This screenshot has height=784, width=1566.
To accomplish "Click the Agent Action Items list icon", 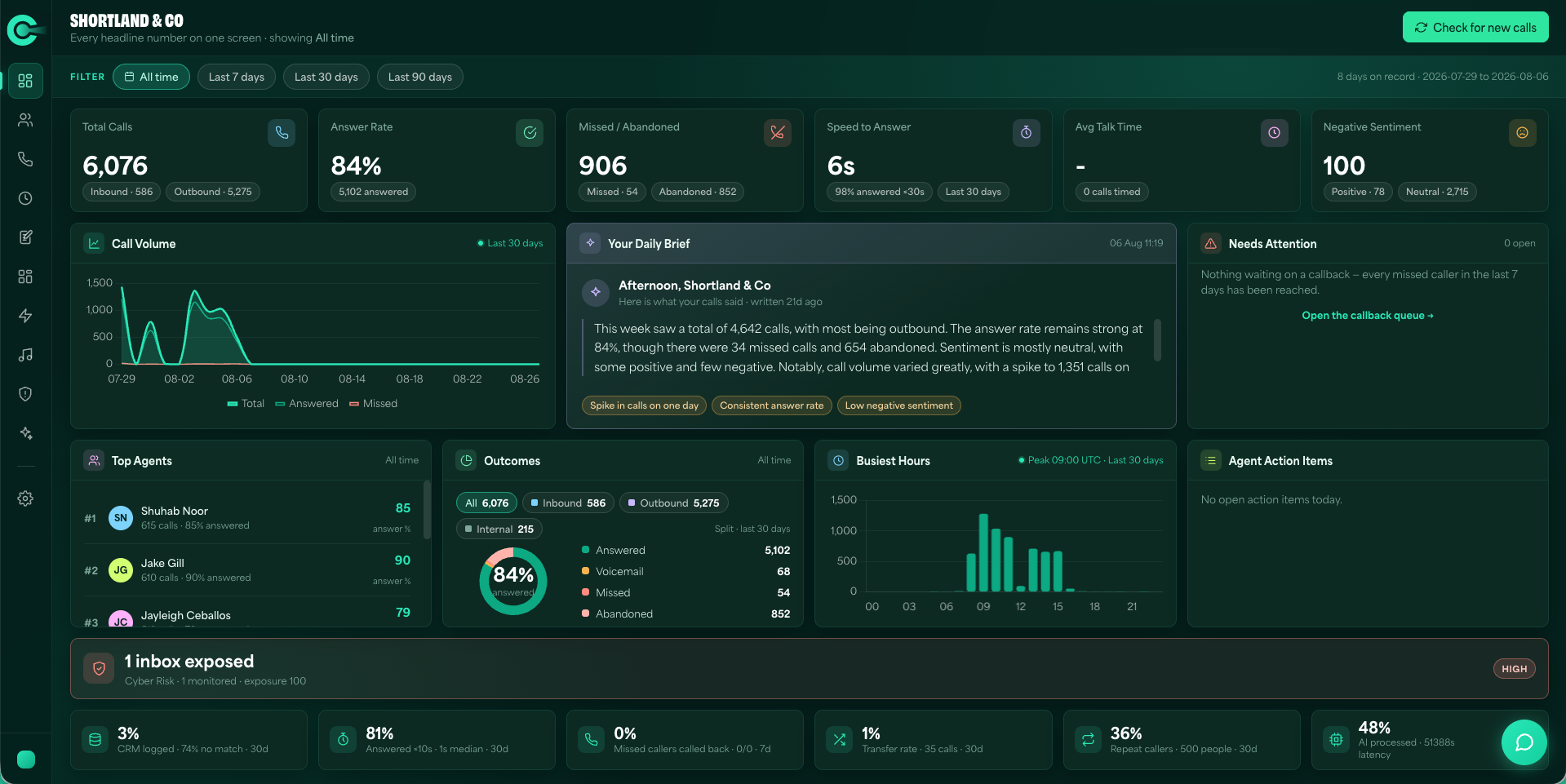I will [x=1211, y=460].
